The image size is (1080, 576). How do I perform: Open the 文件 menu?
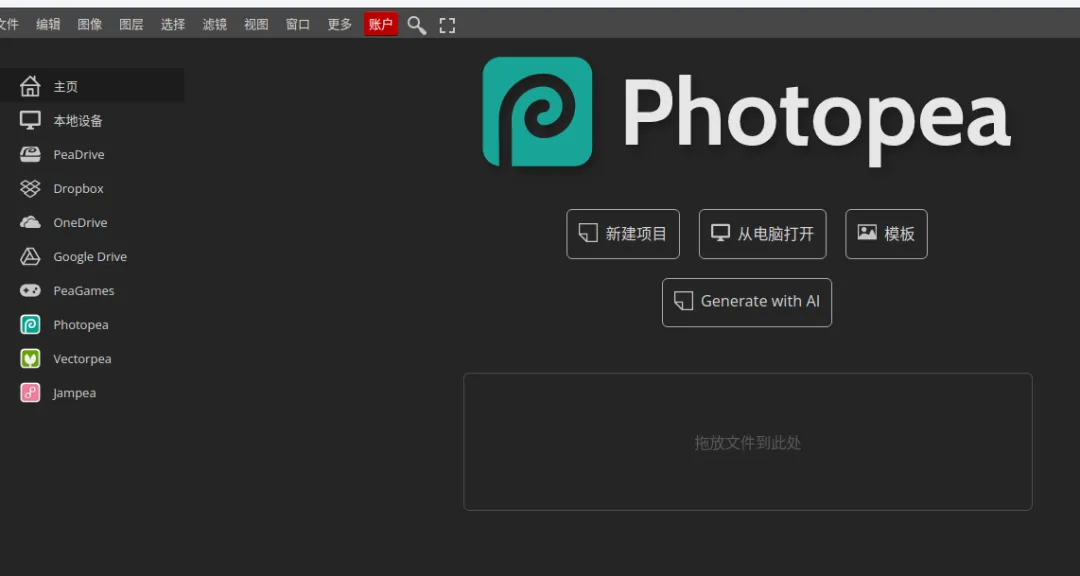point(8,25)
